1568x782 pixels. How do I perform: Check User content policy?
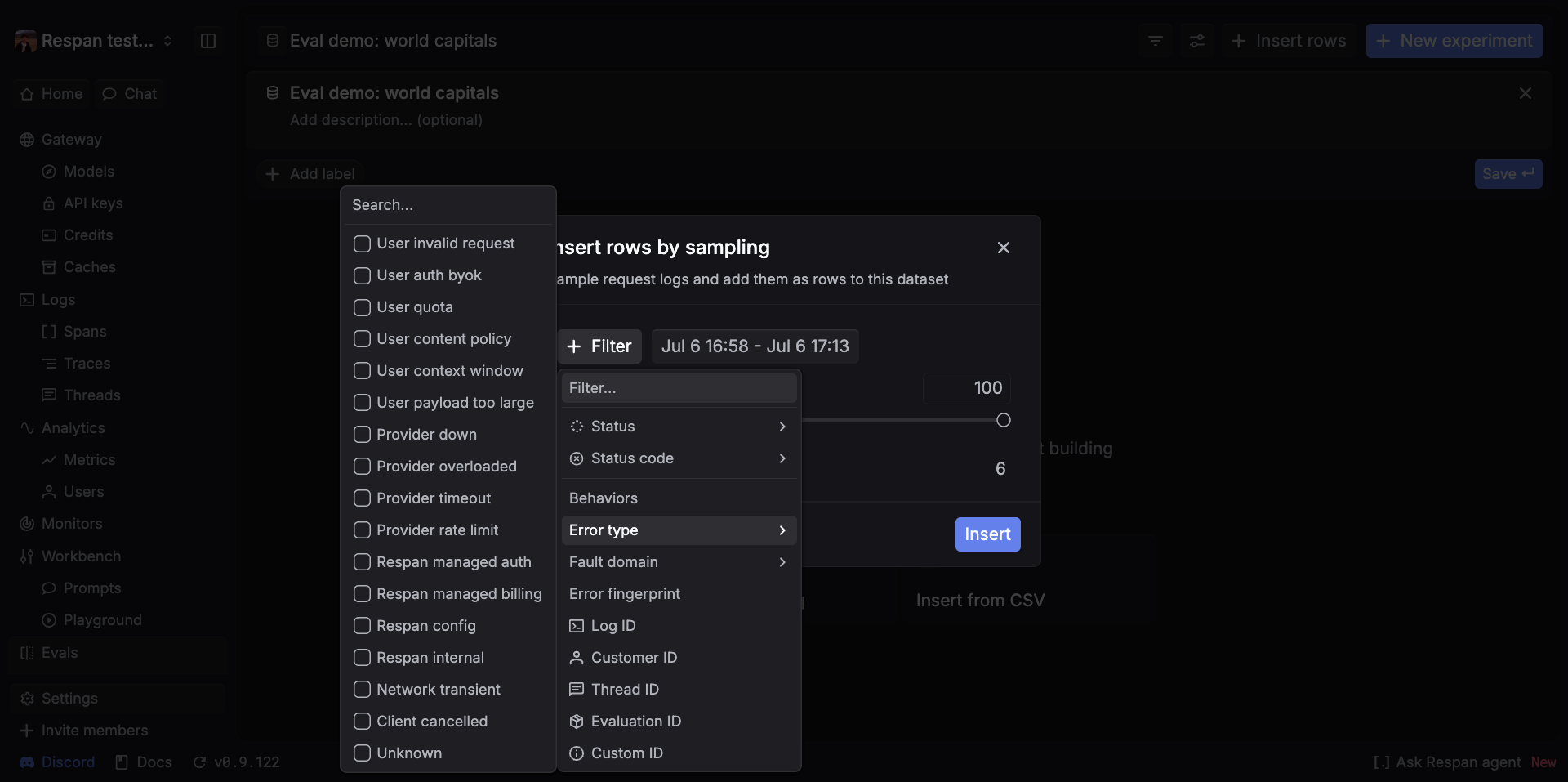coord(362,339)
